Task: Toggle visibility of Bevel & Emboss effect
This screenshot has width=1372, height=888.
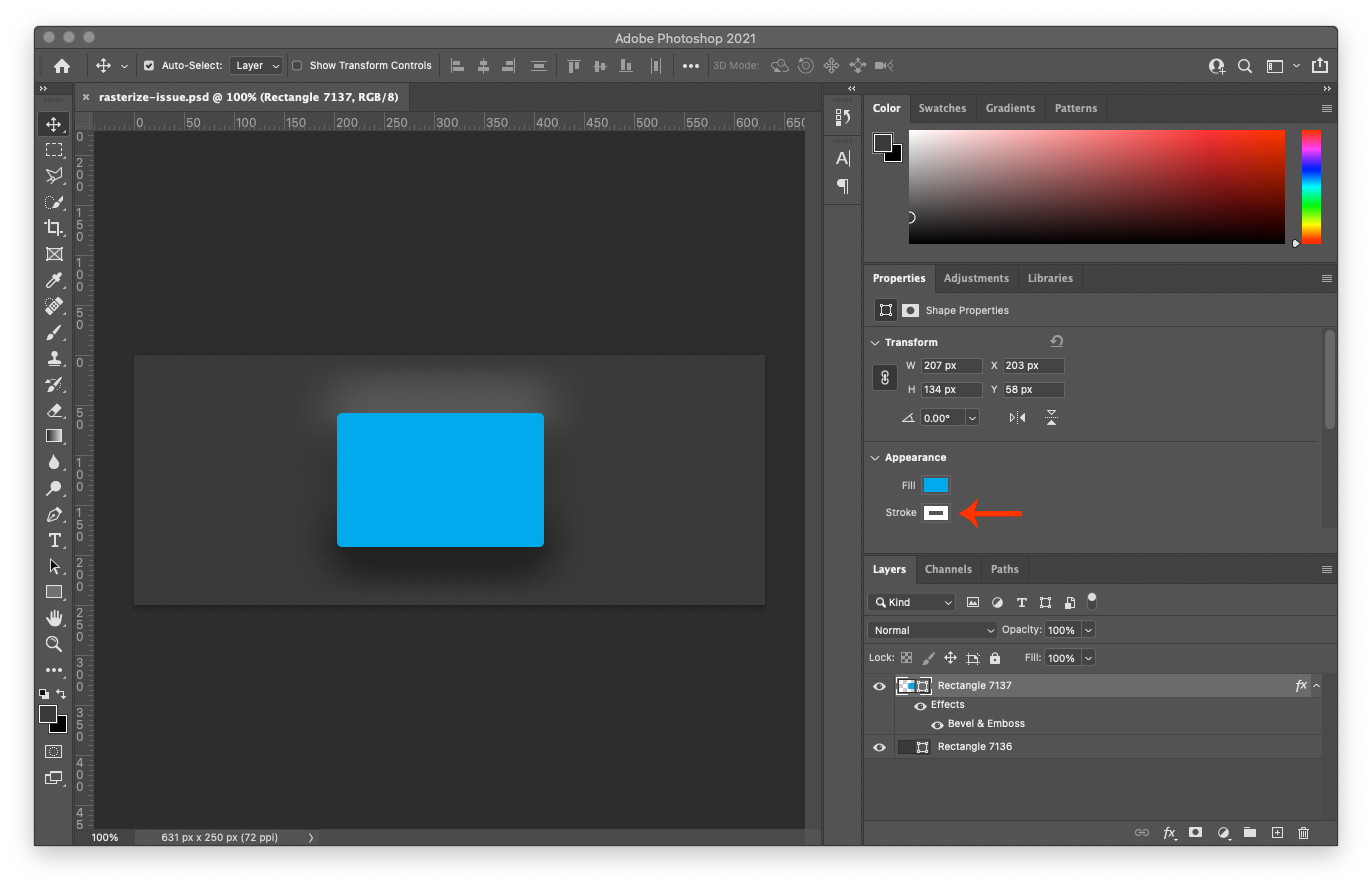Action: [937, 724]
